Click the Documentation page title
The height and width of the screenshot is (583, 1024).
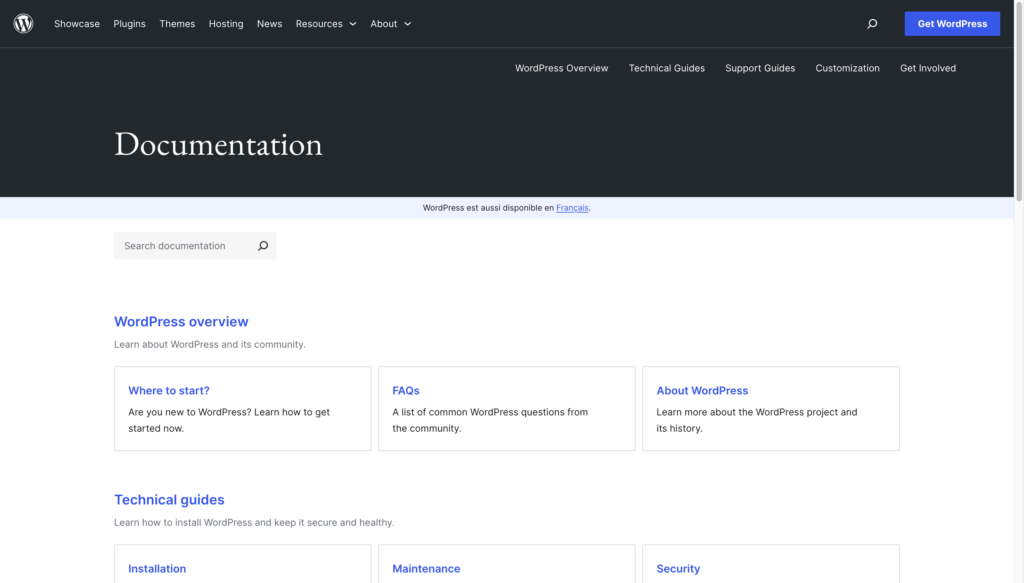point(218,144)
